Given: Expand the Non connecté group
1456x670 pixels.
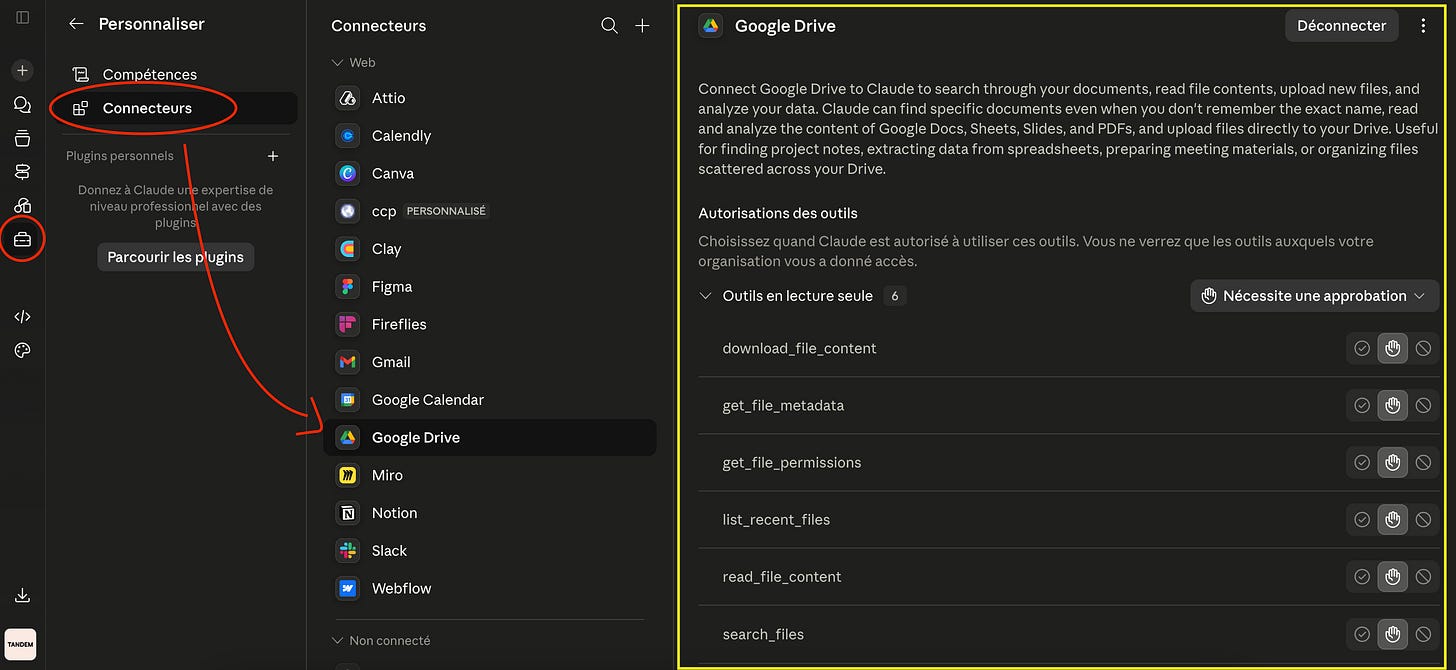Looking at the screenshot, I should pos(337,640).
